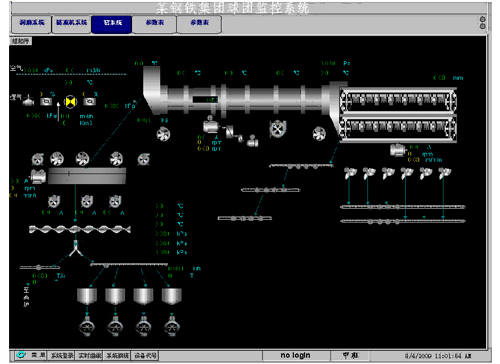Click the 设备代号 button in the bottom bar
The height and width of the screenshot is (364, 500).
click(145, 356)
